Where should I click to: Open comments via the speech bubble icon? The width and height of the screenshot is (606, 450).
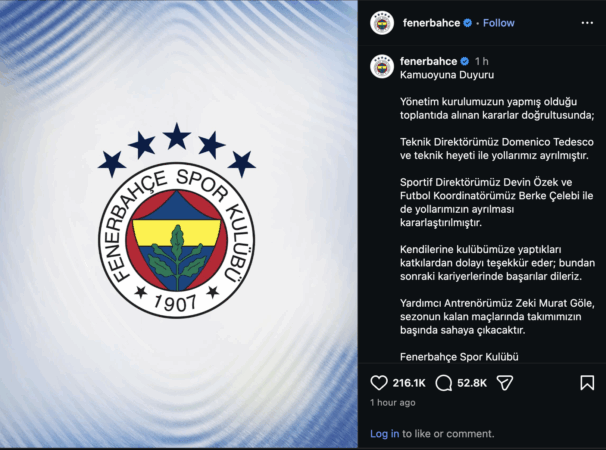444,383
